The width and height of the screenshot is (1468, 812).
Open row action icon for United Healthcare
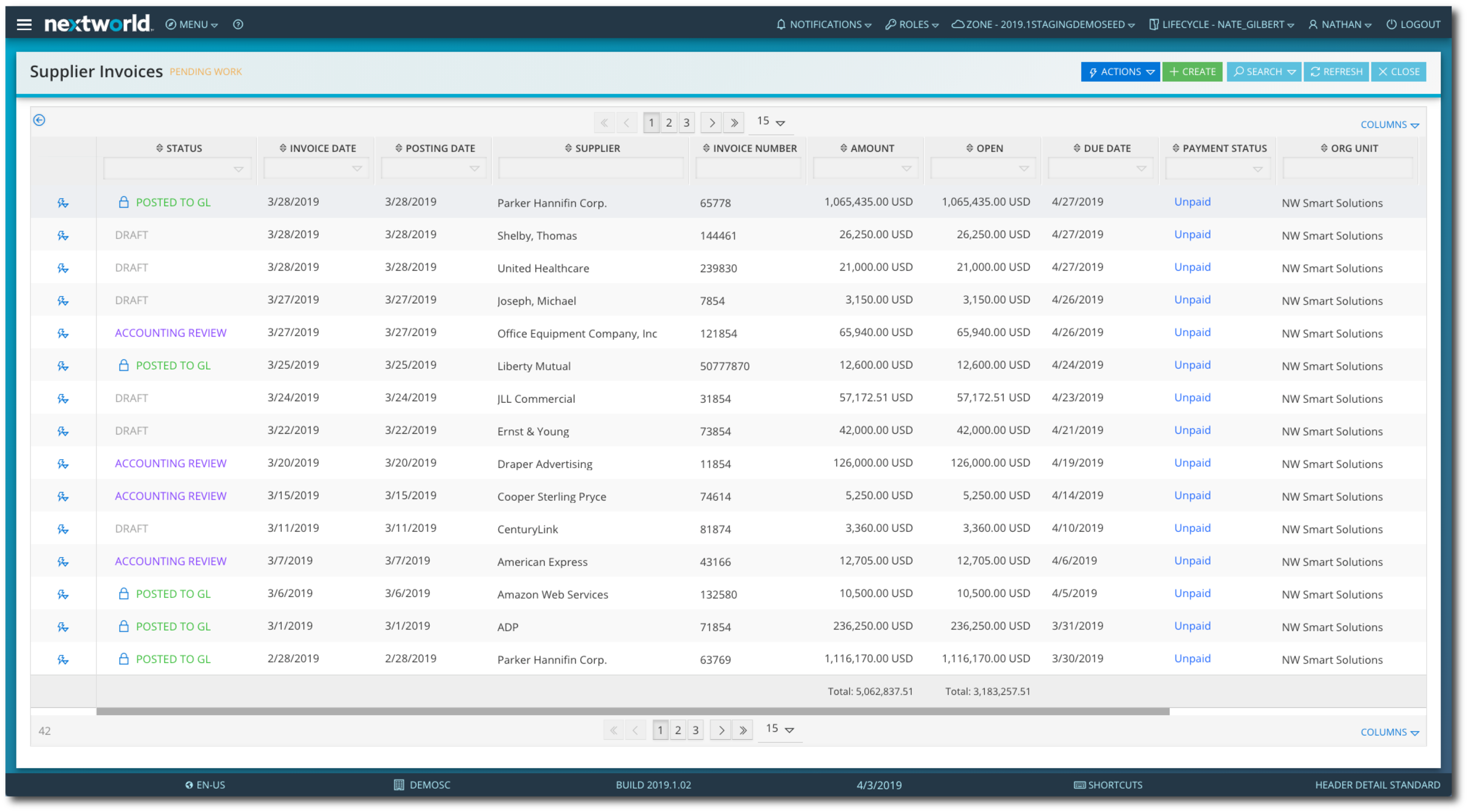63,268
